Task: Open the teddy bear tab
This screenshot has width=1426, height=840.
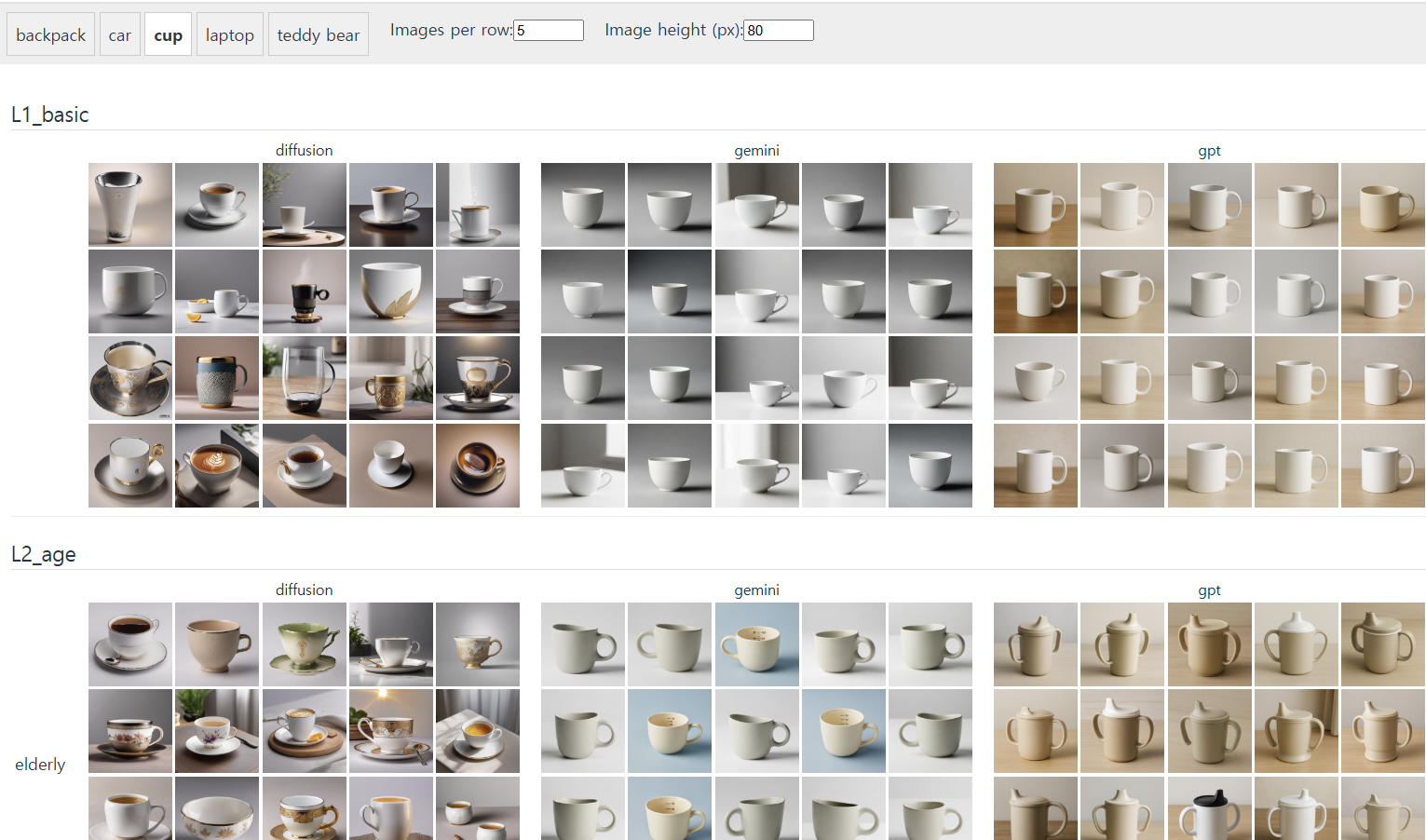Action: tap(318, 34)
